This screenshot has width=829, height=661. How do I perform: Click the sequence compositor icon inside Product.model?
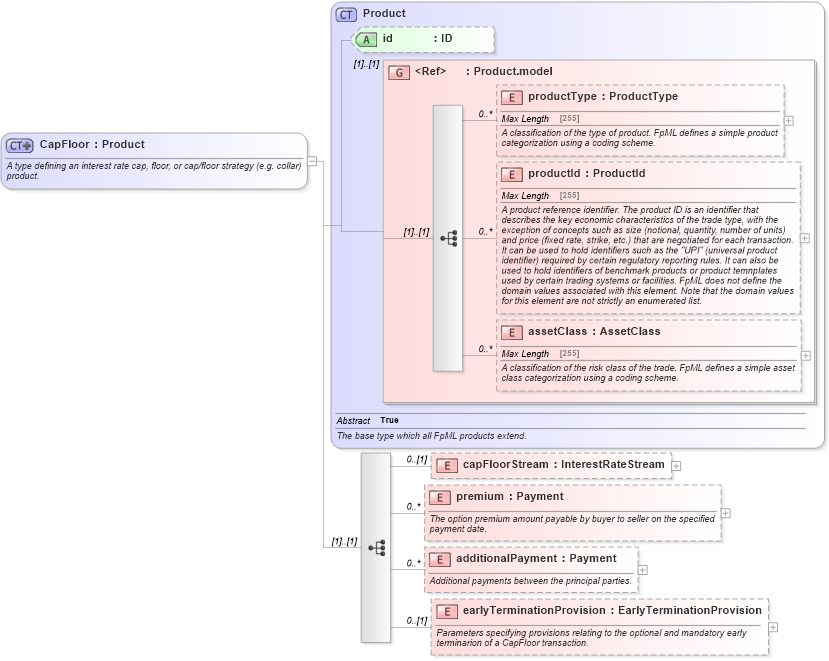coord(449,238)
